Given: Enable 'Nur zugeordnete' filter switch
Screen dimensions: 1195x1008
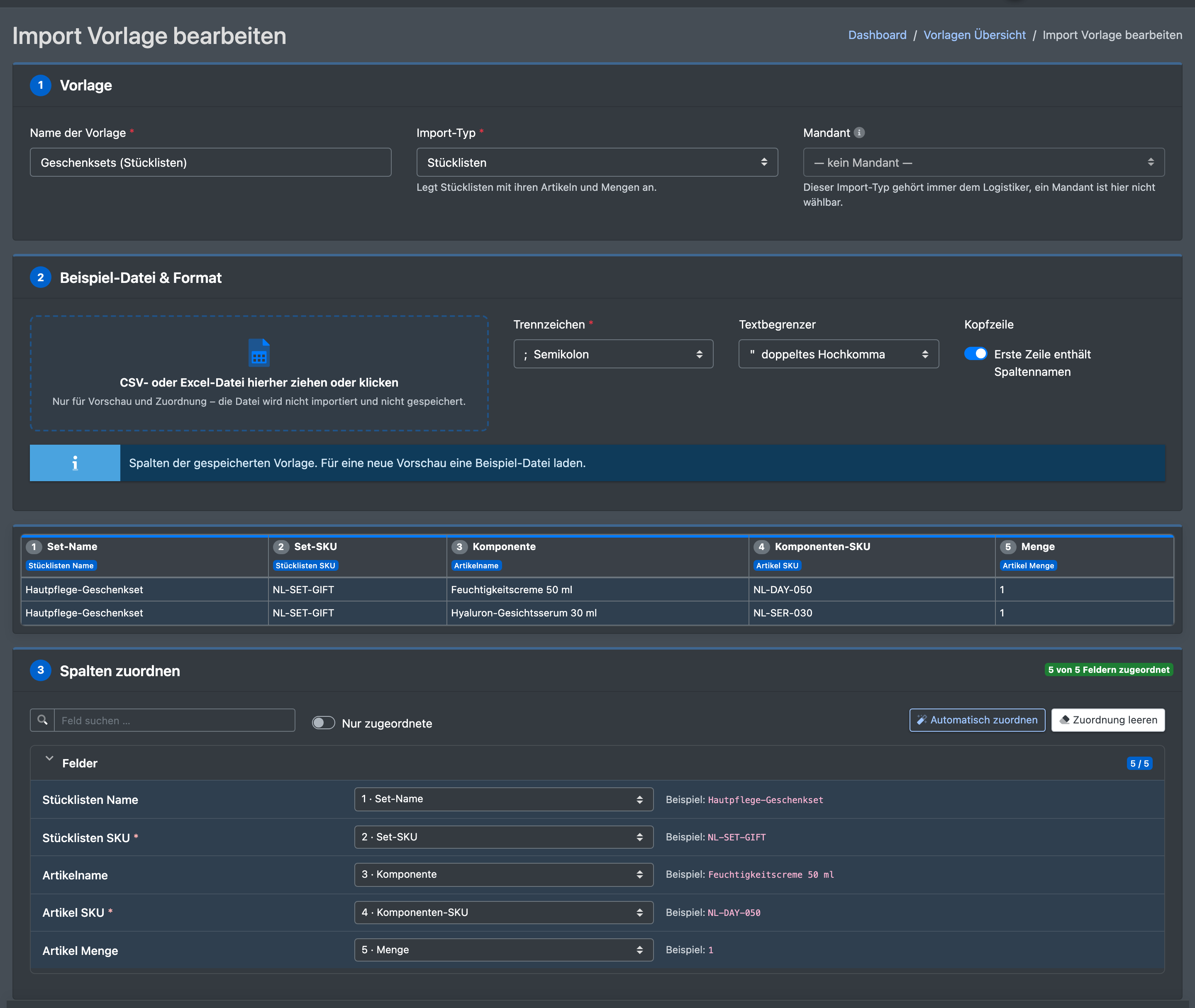Looking at the screenshot, I should (324, 723).
